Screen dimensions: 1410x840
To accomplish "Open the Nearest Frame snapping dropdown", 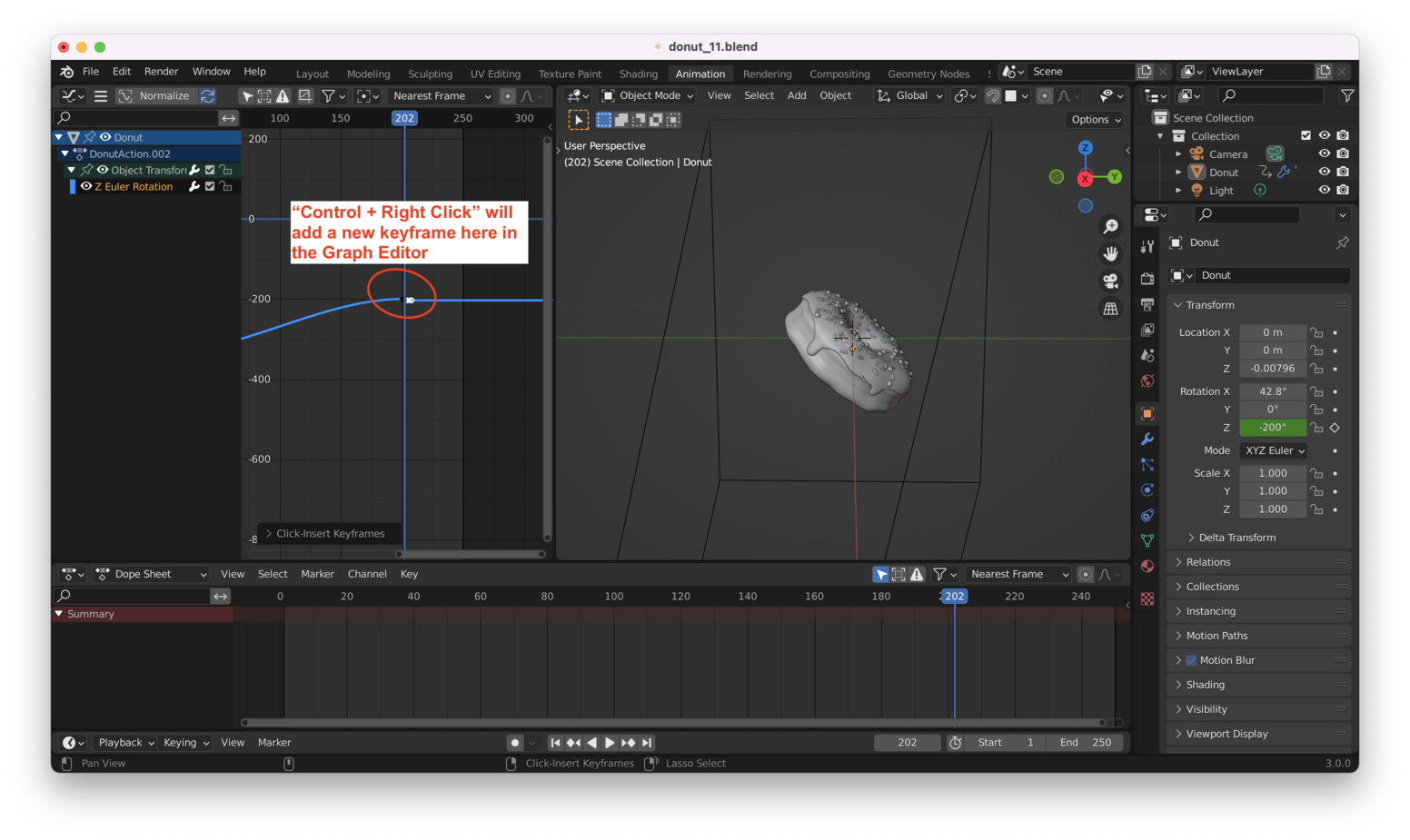I will (440, 95).
